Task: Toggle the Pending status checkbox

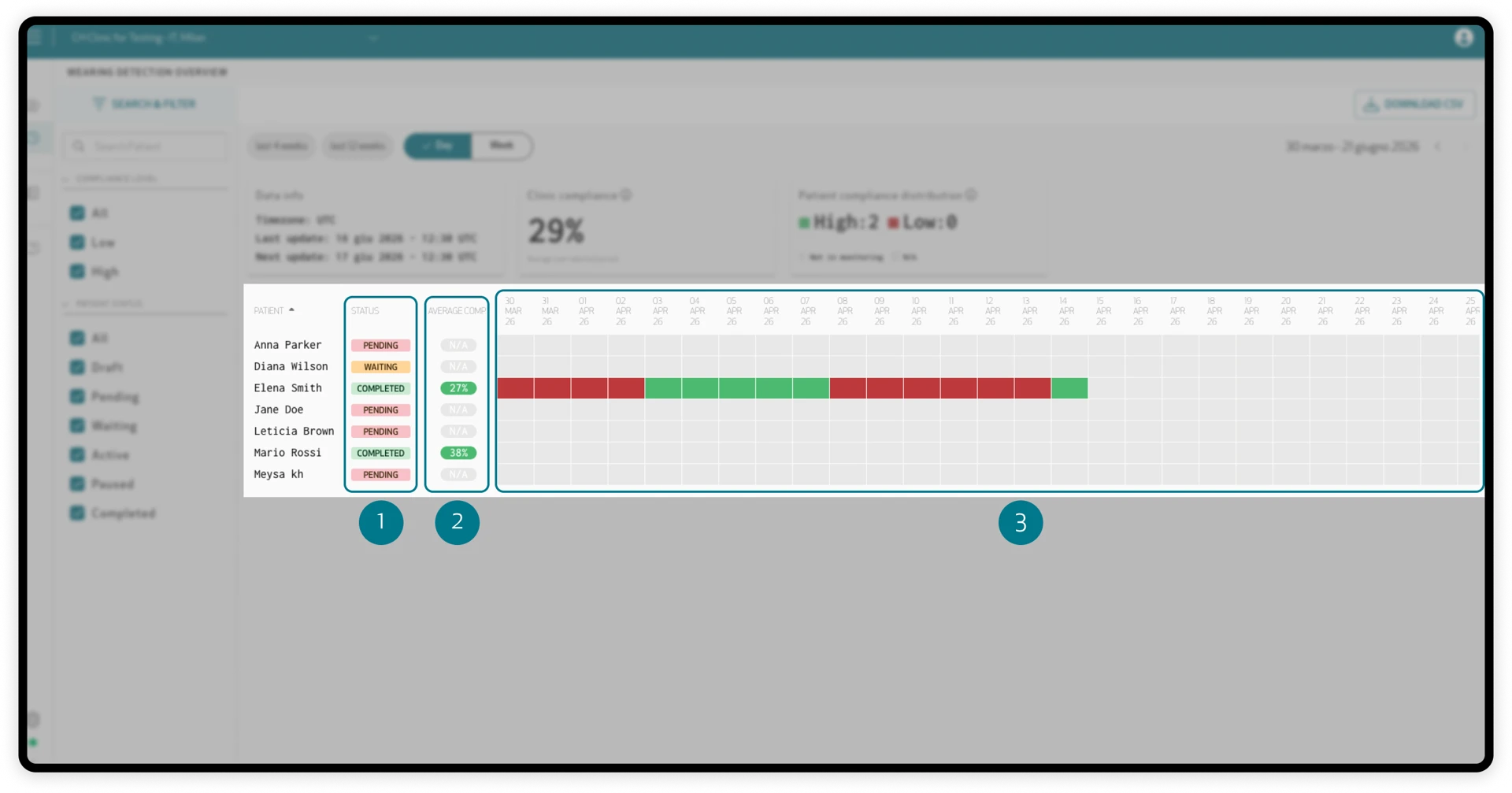Action: 77,396
